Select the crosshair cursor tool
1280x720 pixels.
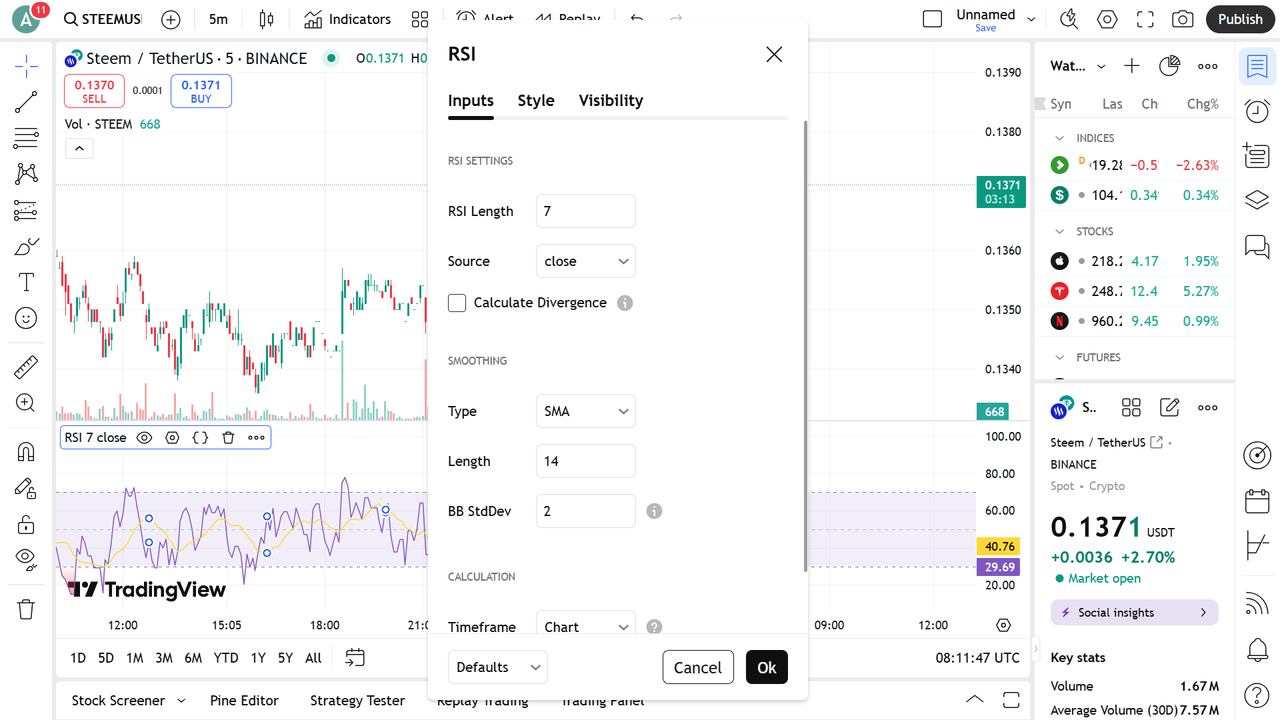pyautogui.click(x=26, y=67)
